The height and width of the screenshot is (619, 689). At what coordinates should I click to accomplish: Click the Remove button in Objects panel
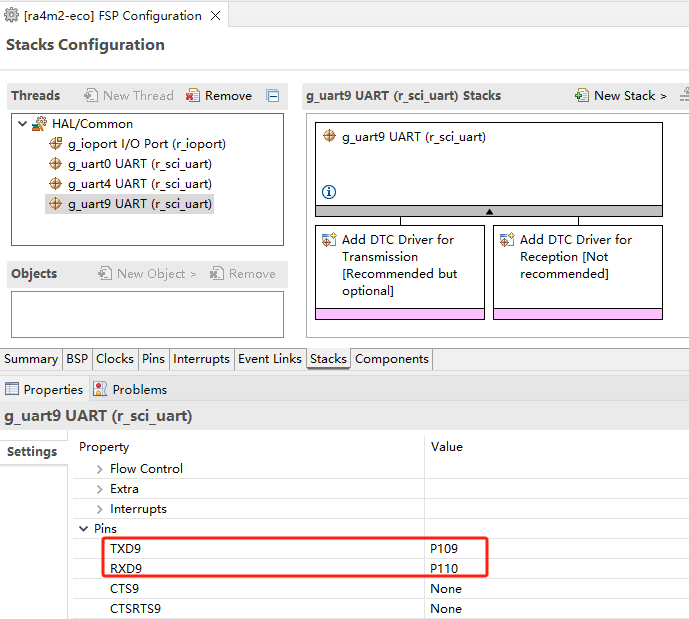pyautogui.click(x=243, y=274)
